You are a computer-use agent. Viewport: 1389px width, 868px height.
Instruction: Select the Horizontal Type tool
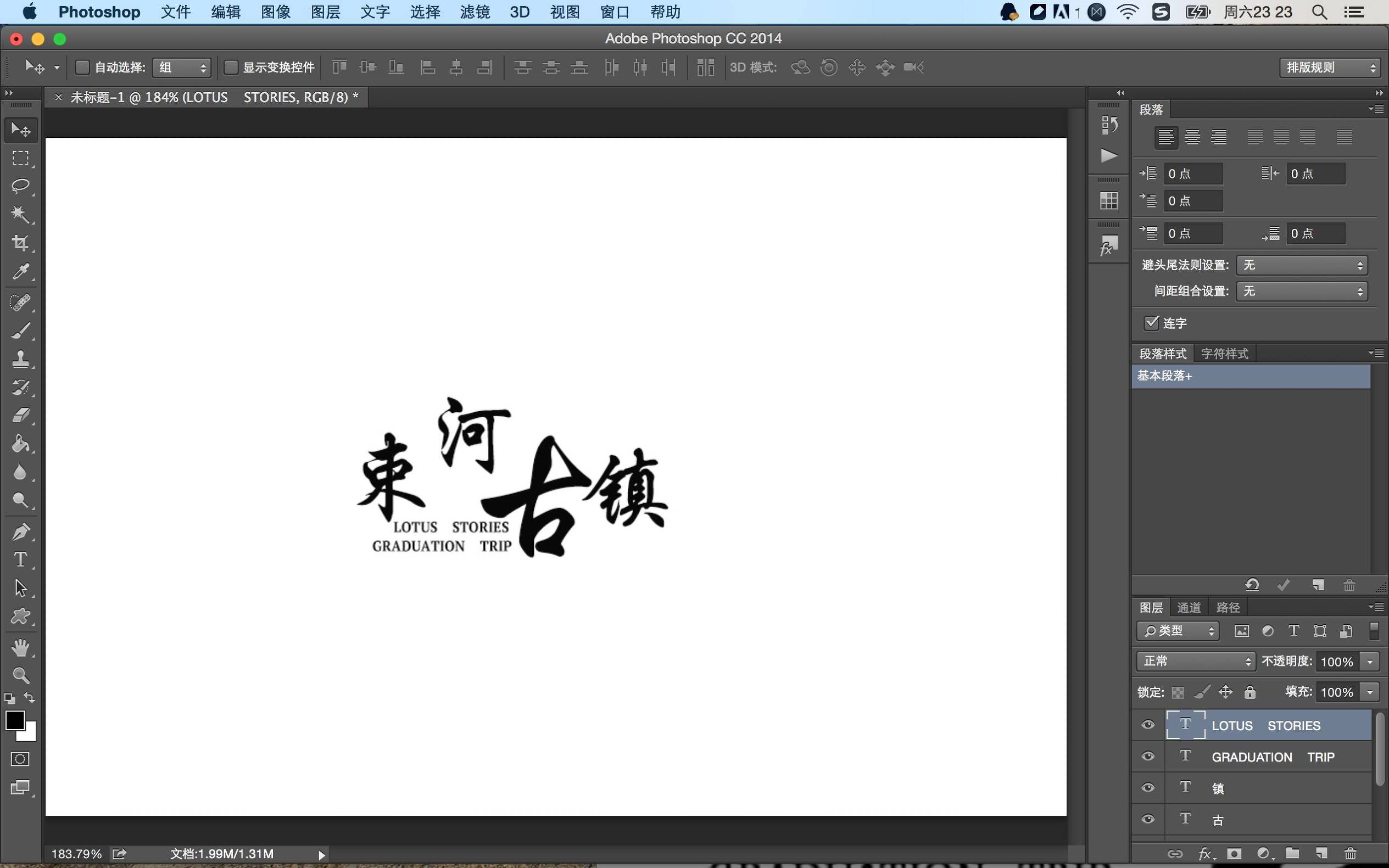click(21, 559)
